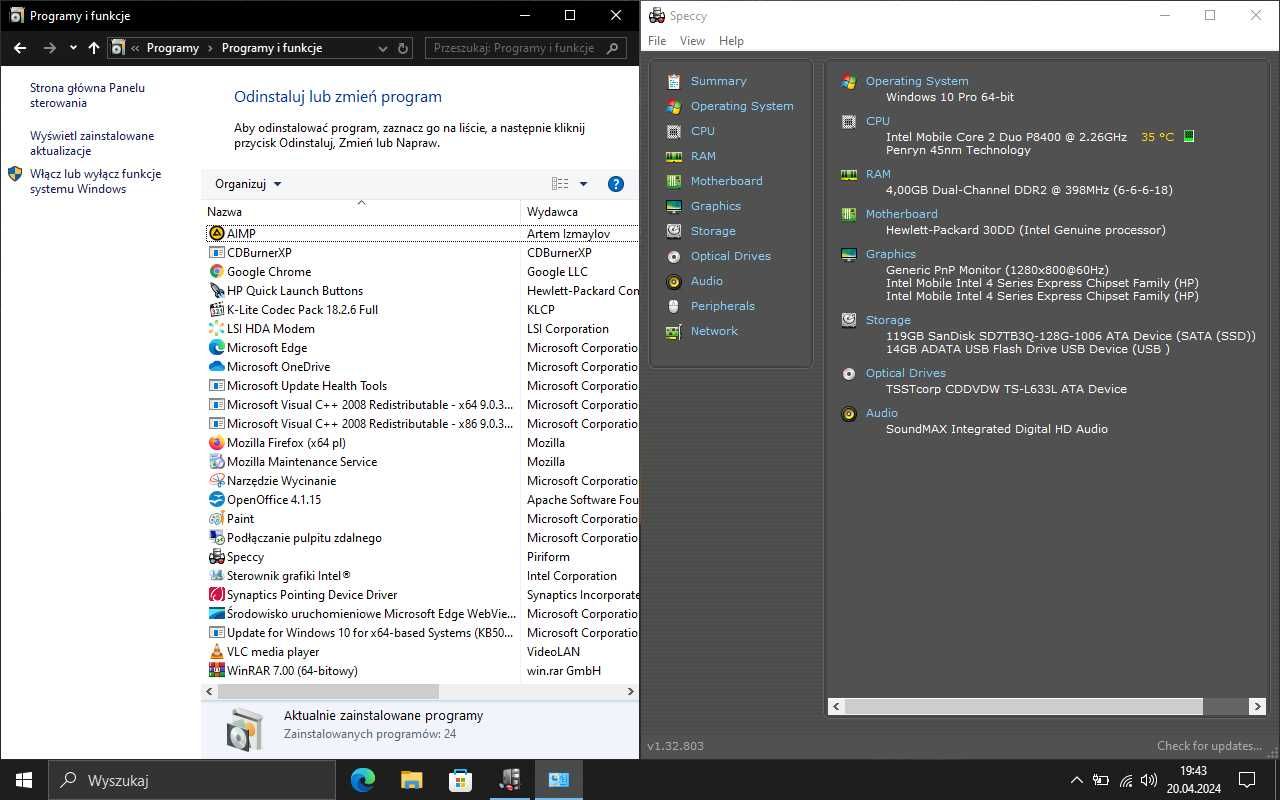This screenshot has width=1280, height=800.
Task: Click the VLC media player cone icon
Action: (x=217, y=651)
